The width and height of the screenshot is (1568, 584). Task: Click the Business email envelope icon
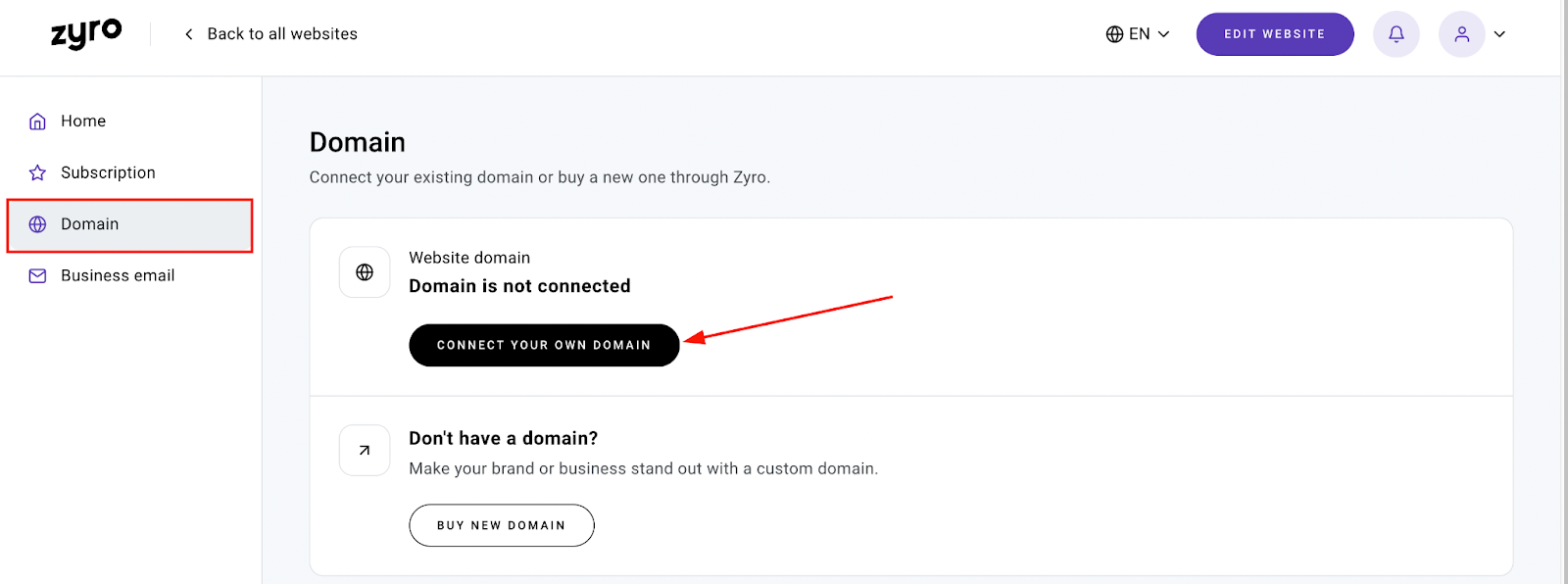[37, 276]
